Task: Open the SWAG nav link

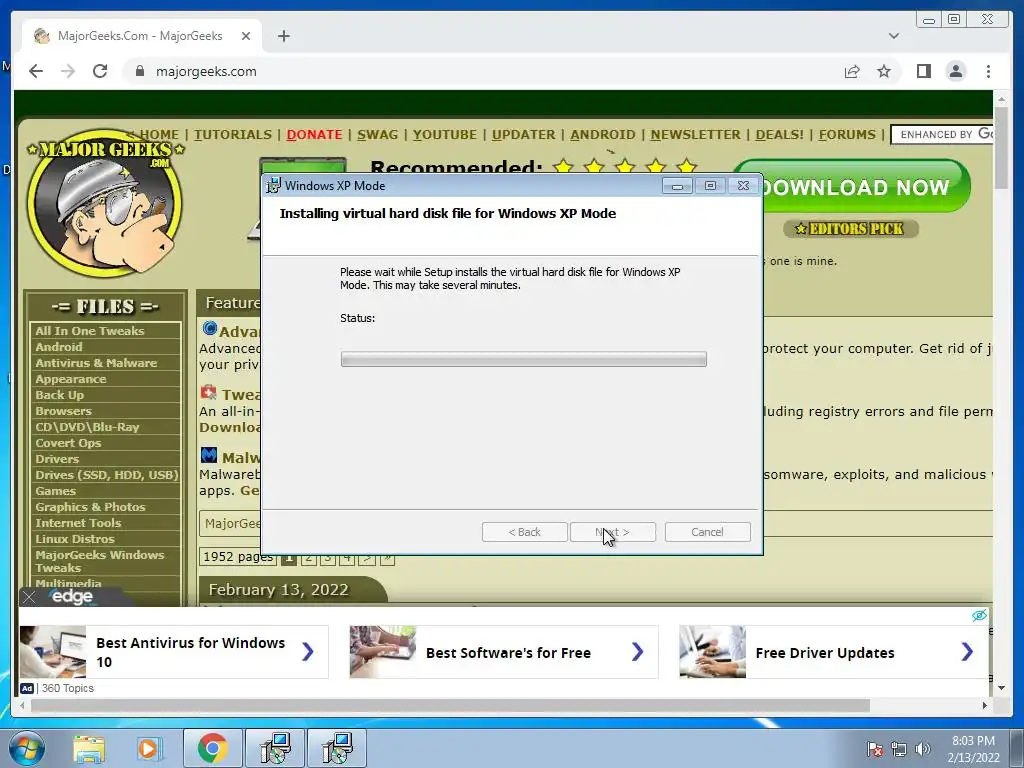Action: [377, 135]
